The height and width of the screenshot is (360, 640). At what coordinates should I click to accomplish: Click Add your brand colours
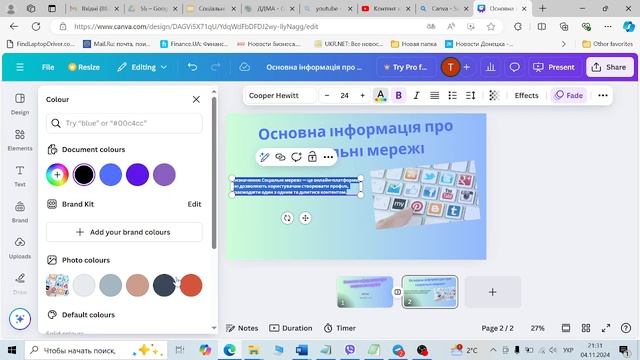tap(124, 232)
